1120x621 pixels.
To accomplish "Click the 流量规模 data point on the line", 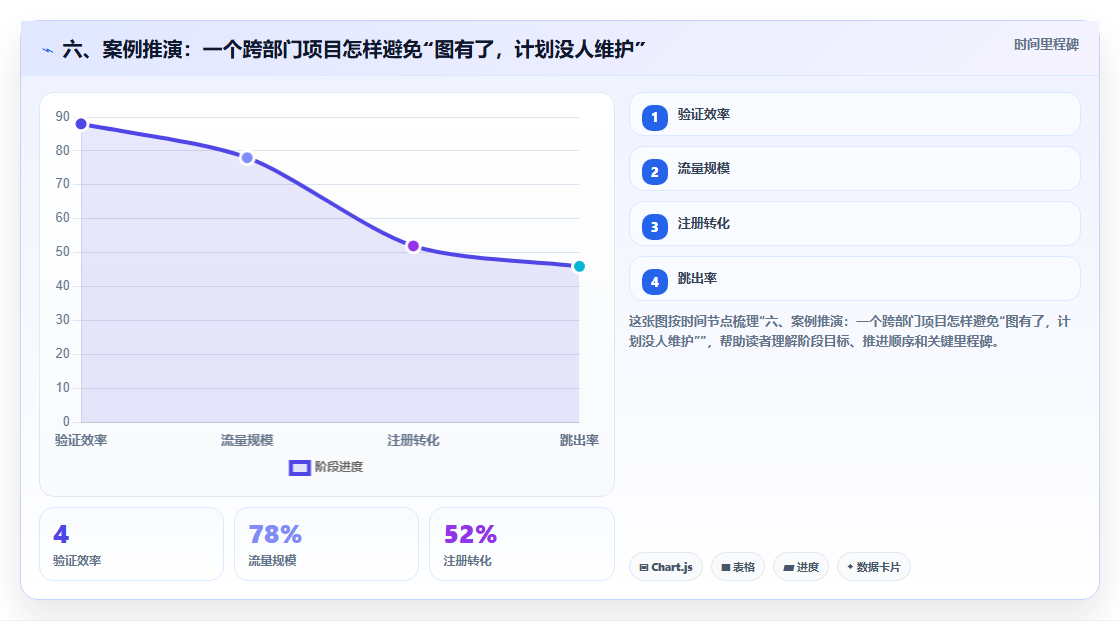I will (x=247, y=158).
